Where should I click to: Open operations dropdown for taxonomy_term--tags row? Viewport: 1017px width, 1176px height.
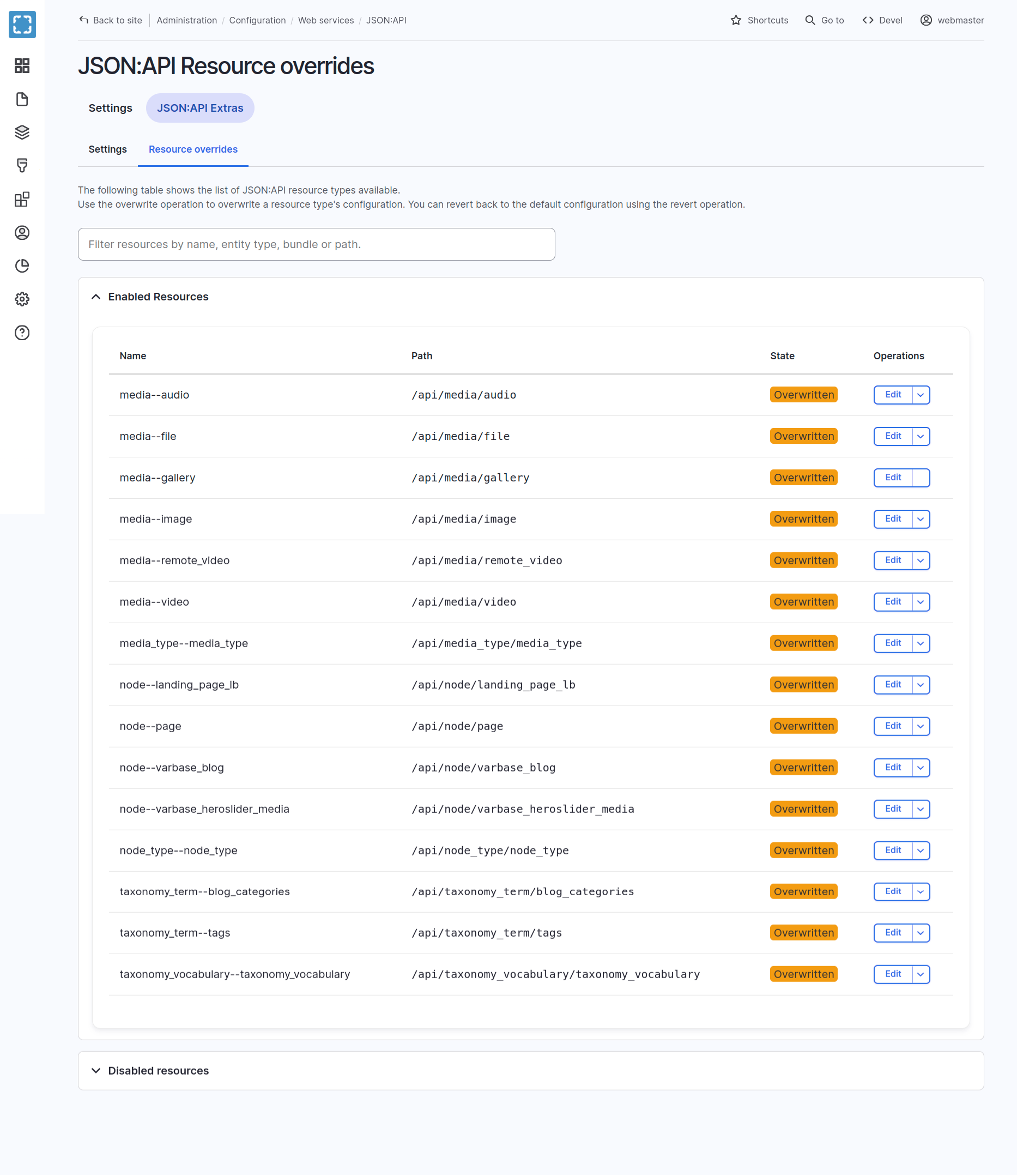coord(921,933)
